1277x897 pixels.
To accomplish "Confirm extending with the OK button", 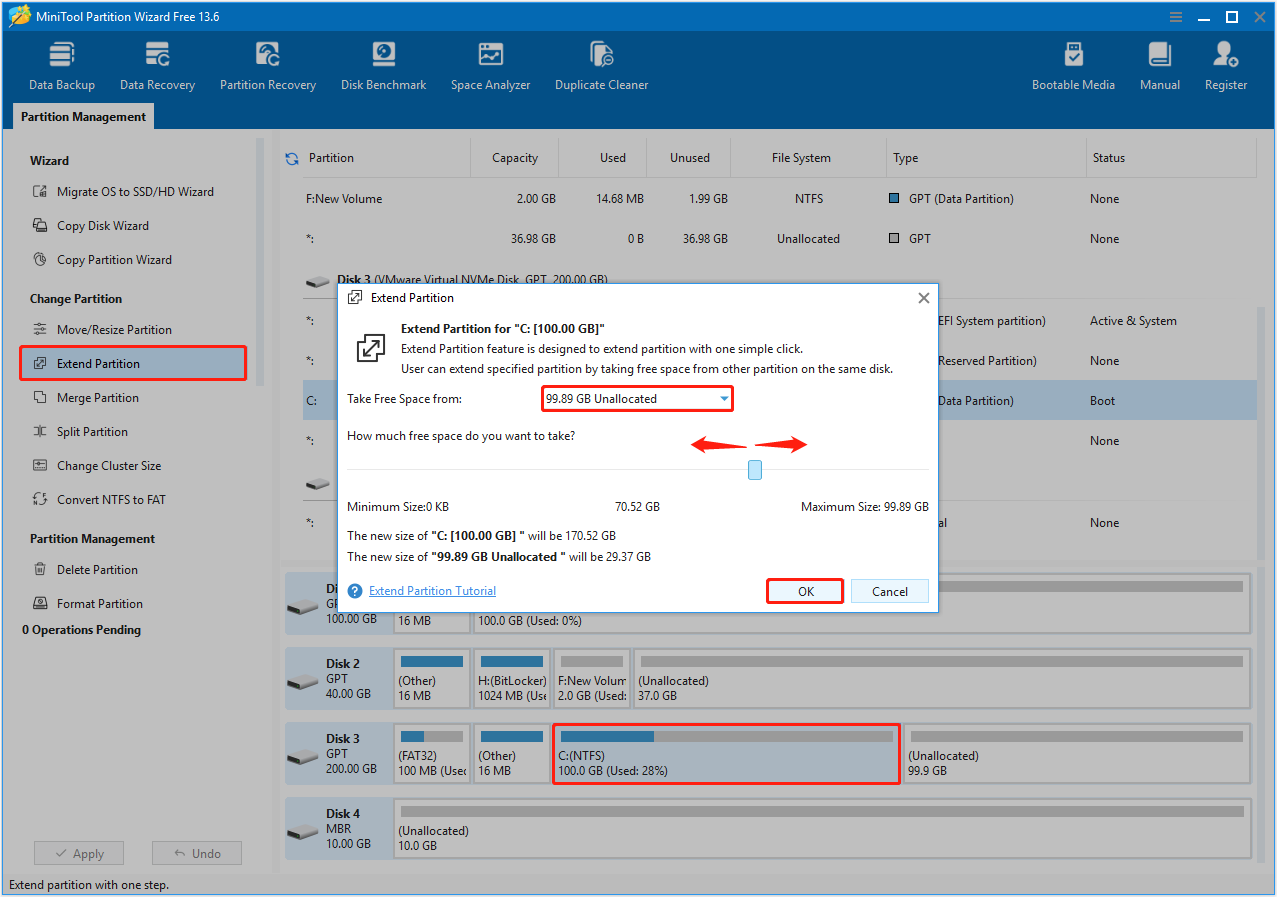I will tap(804, 591).
